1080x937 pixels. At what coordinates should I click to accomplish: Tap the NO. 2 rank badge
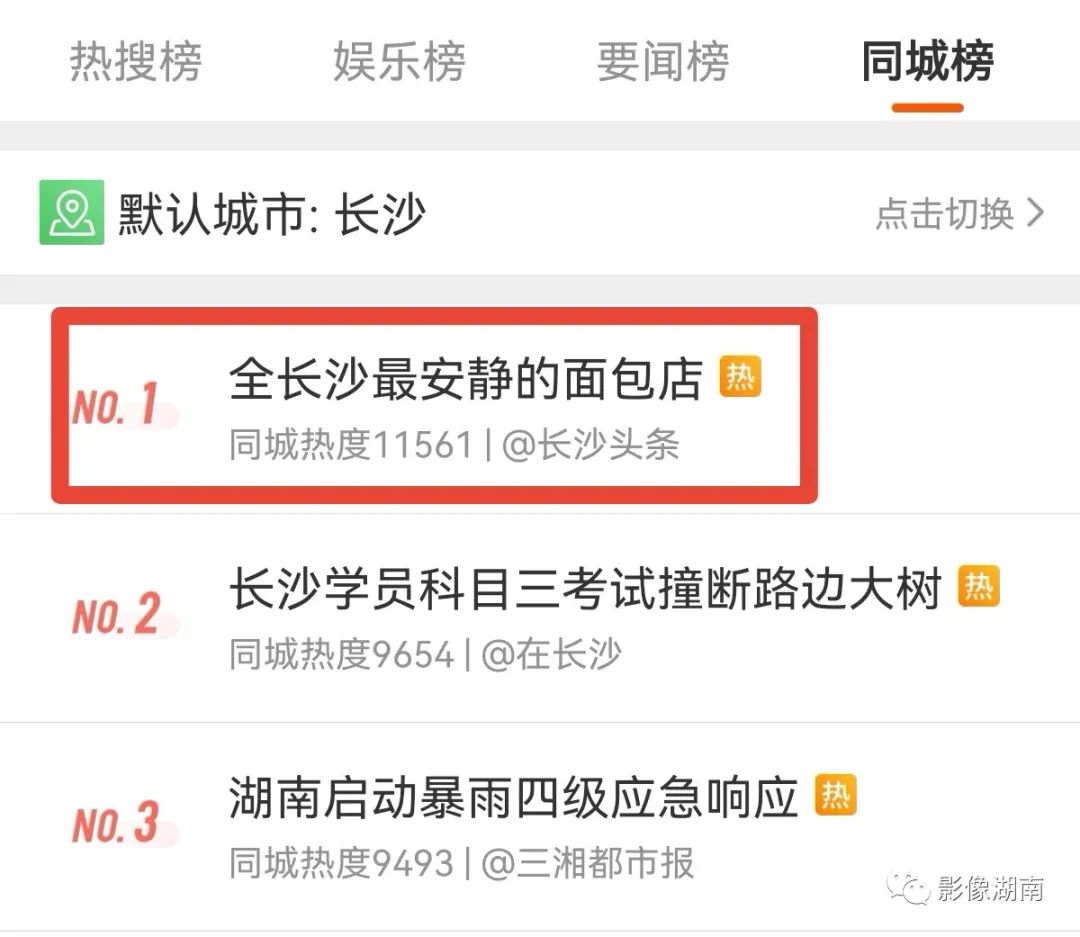(x=116, y=615)
